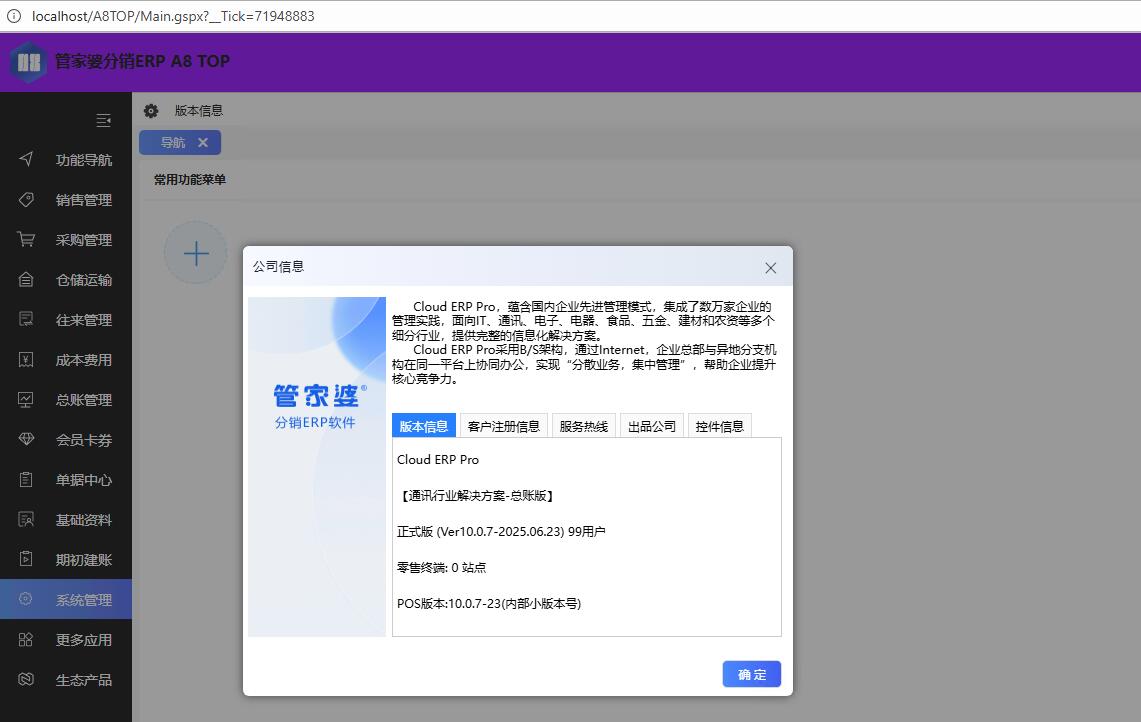Close the 导航 tab with its X

tap(203, 143)
